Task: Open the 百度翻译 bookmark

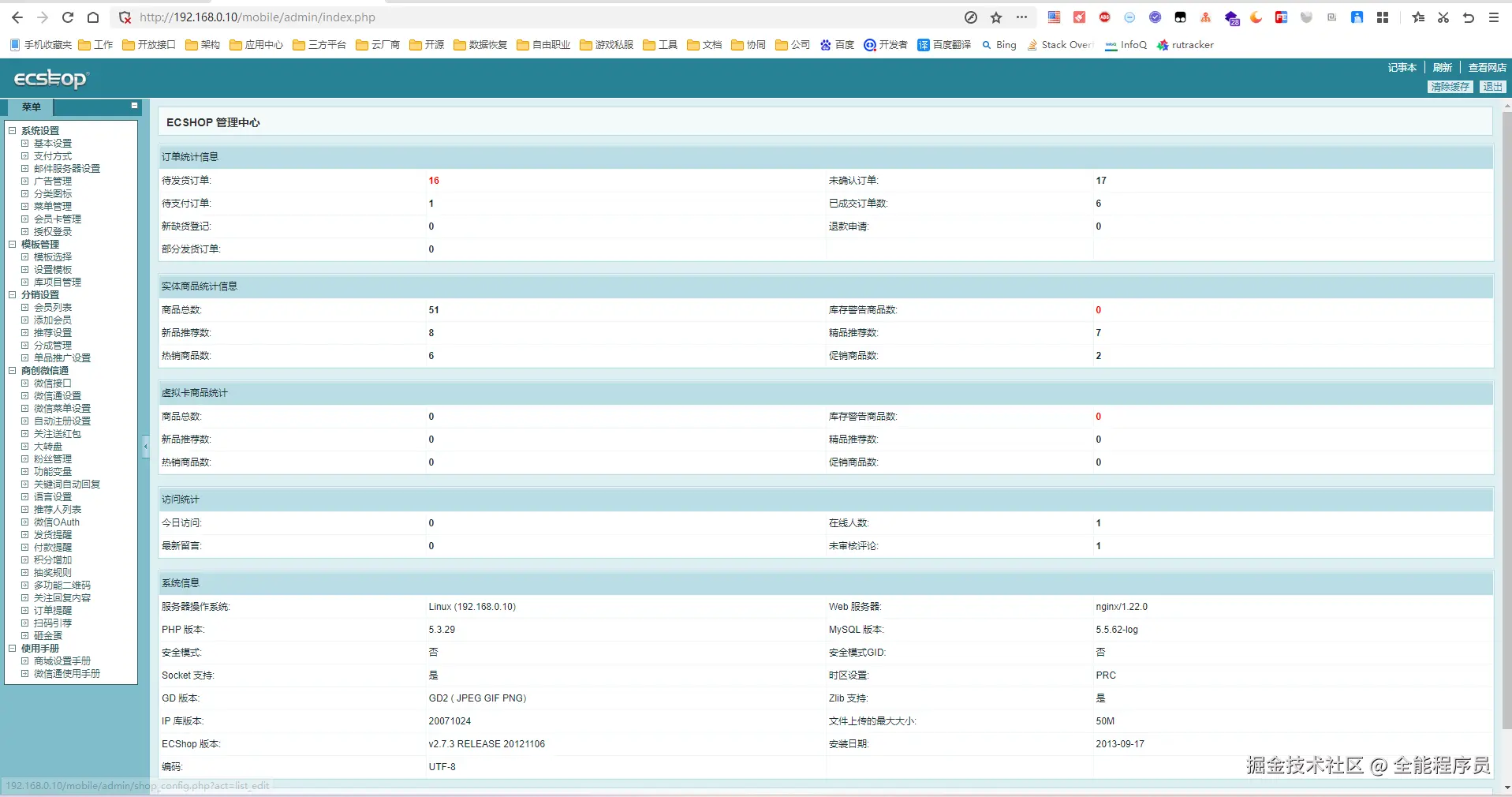Action: [x=944, y=45]
